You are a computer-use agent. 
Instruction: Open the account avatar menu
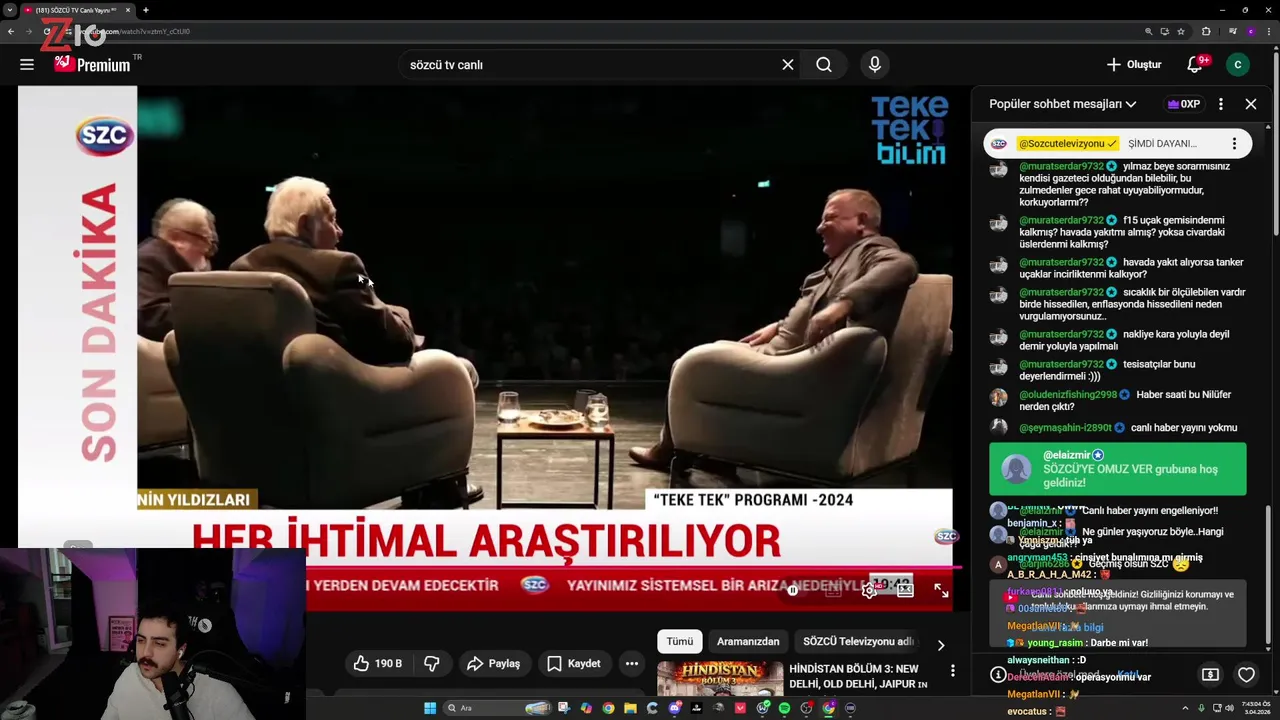[x=1238, y=64]
